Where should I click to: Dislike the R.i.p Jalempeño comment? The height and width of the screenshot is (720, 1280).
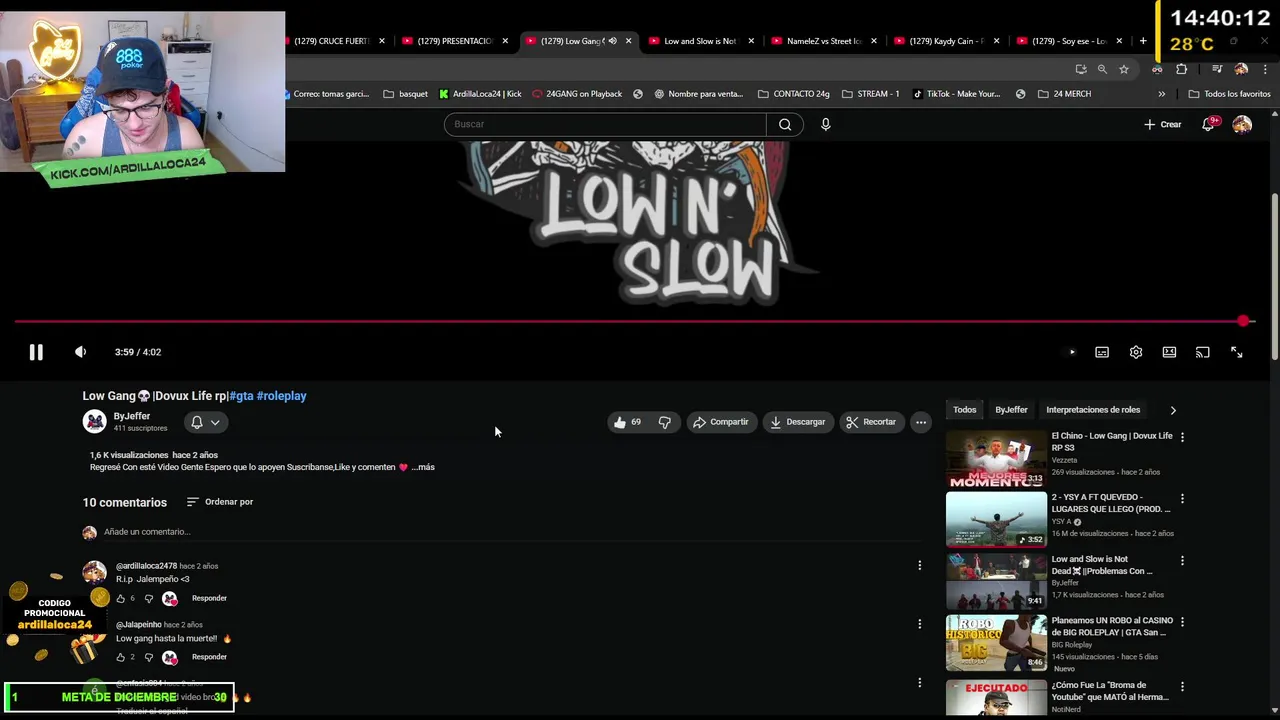(148, 598)
